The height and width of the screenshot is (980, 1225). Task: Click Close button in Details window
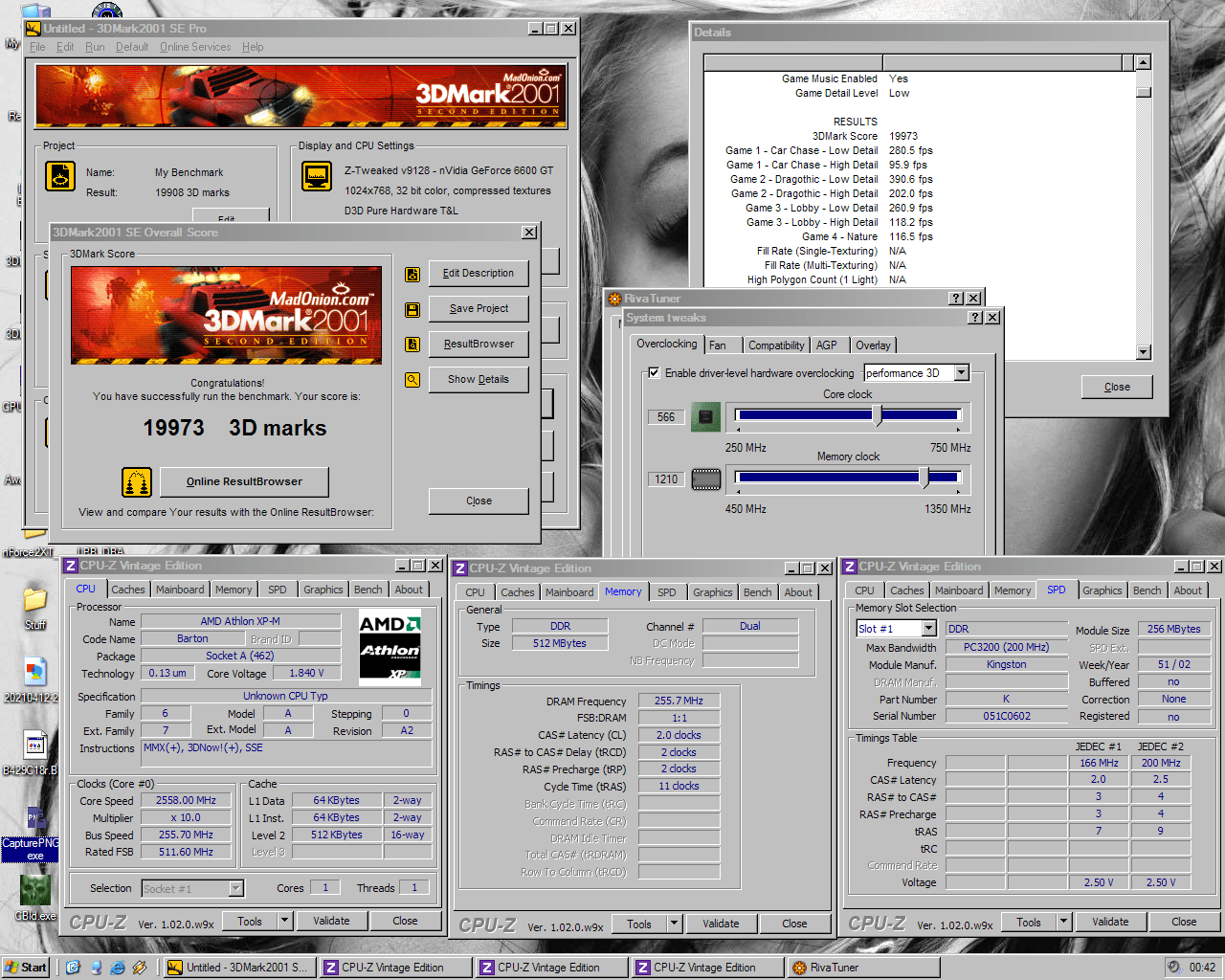pos(1117,388)
